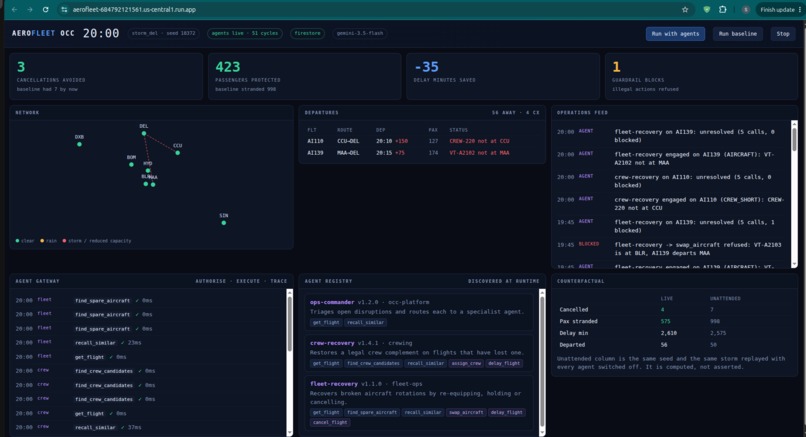Viewport: 806px width, 437px height.
Task: Click gateway row recall_similar 37ms
Action: point(148,427)
